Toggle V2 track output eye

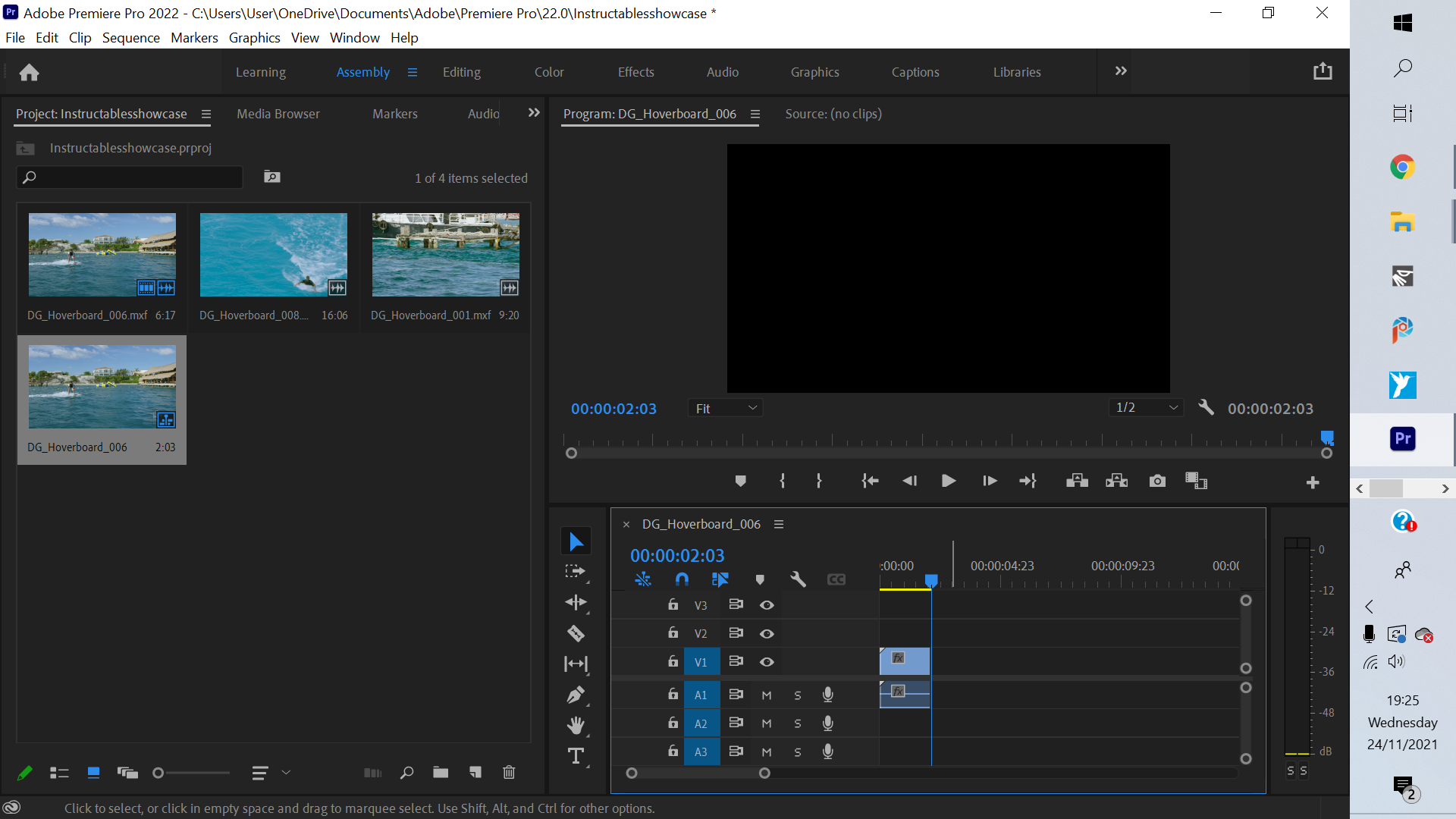(767, 634)
